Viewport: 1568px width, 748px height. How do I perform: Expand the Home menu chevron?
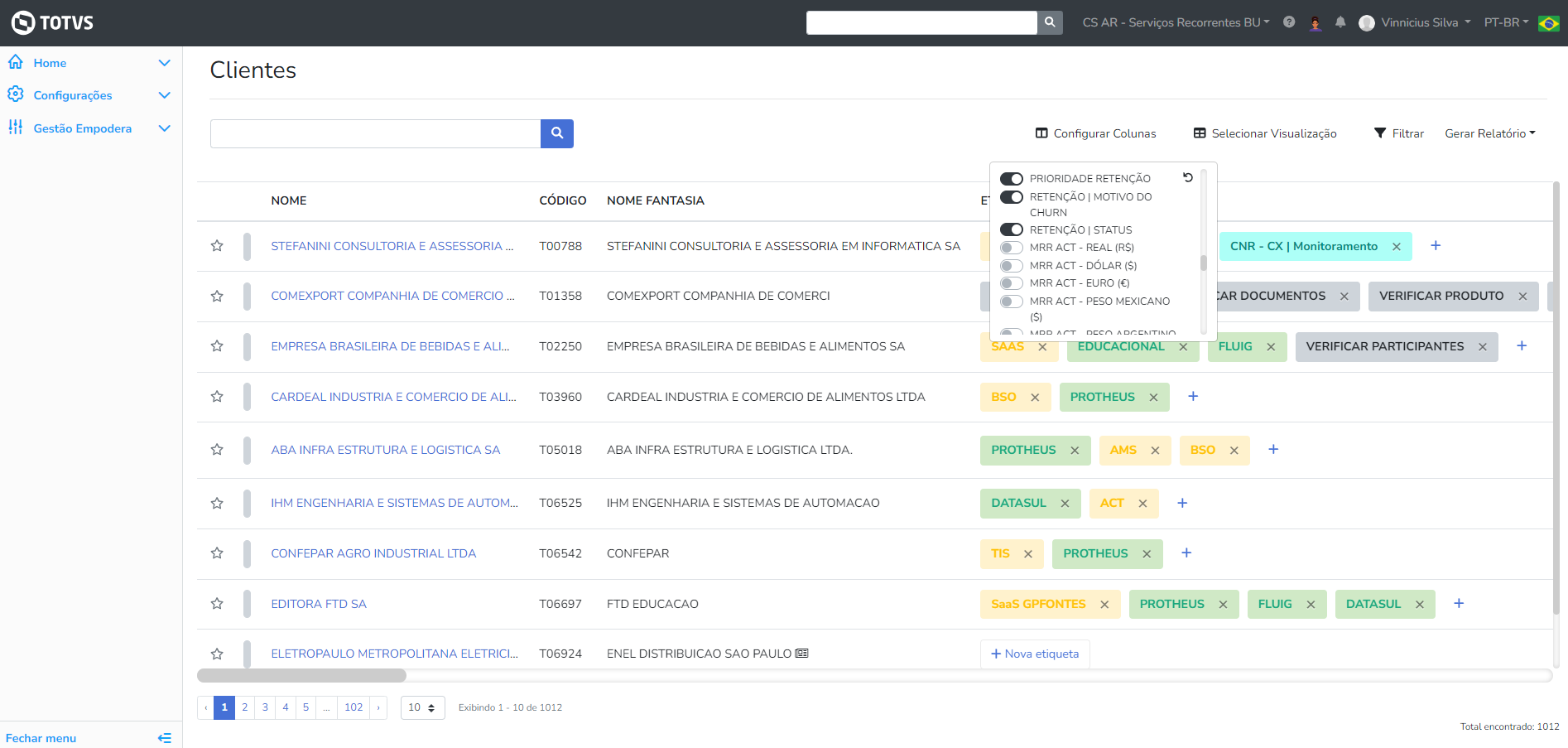pyautogui.click(x=165, y=63)
